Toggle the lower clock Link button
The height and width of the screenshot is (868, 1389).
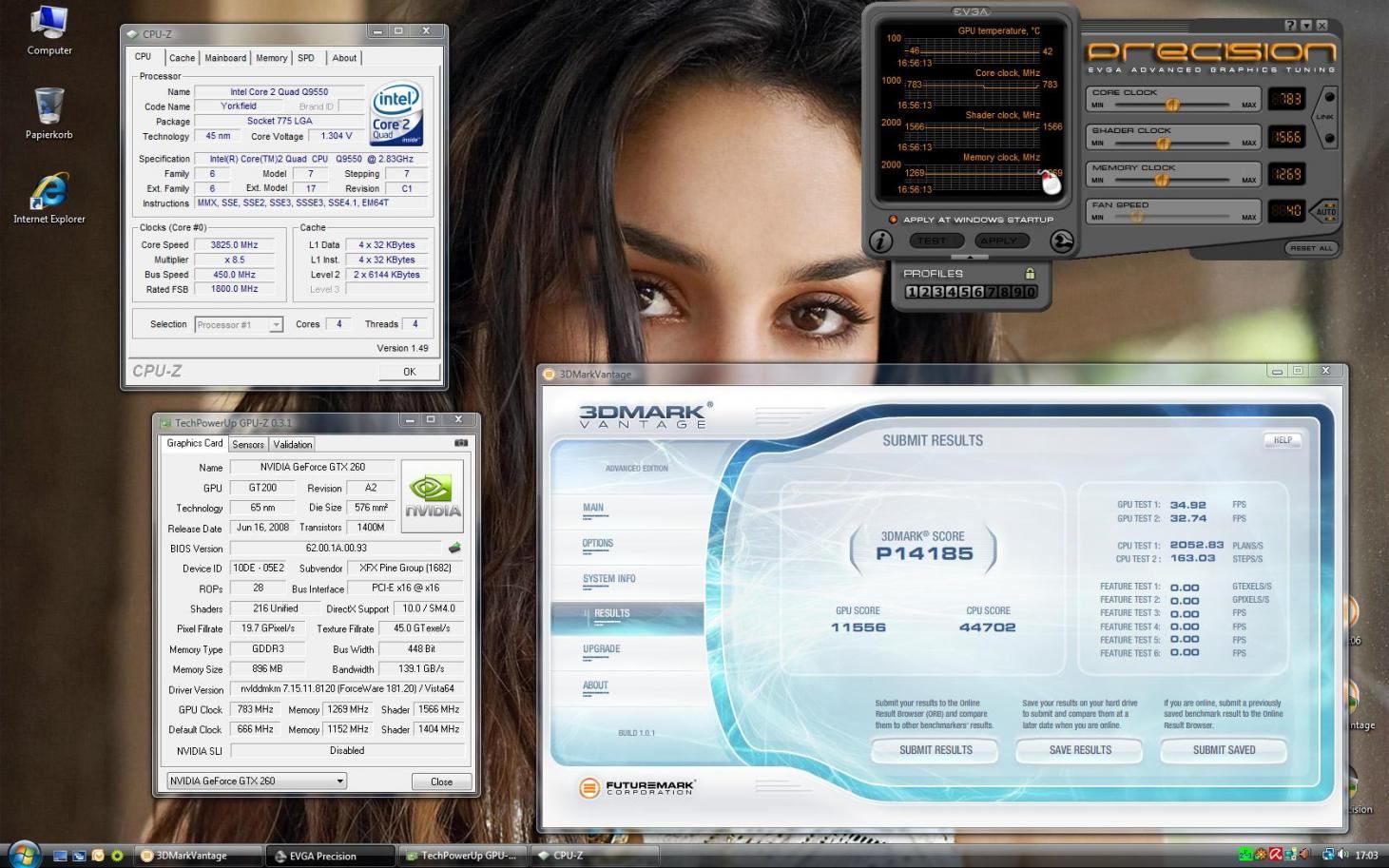1329,138
